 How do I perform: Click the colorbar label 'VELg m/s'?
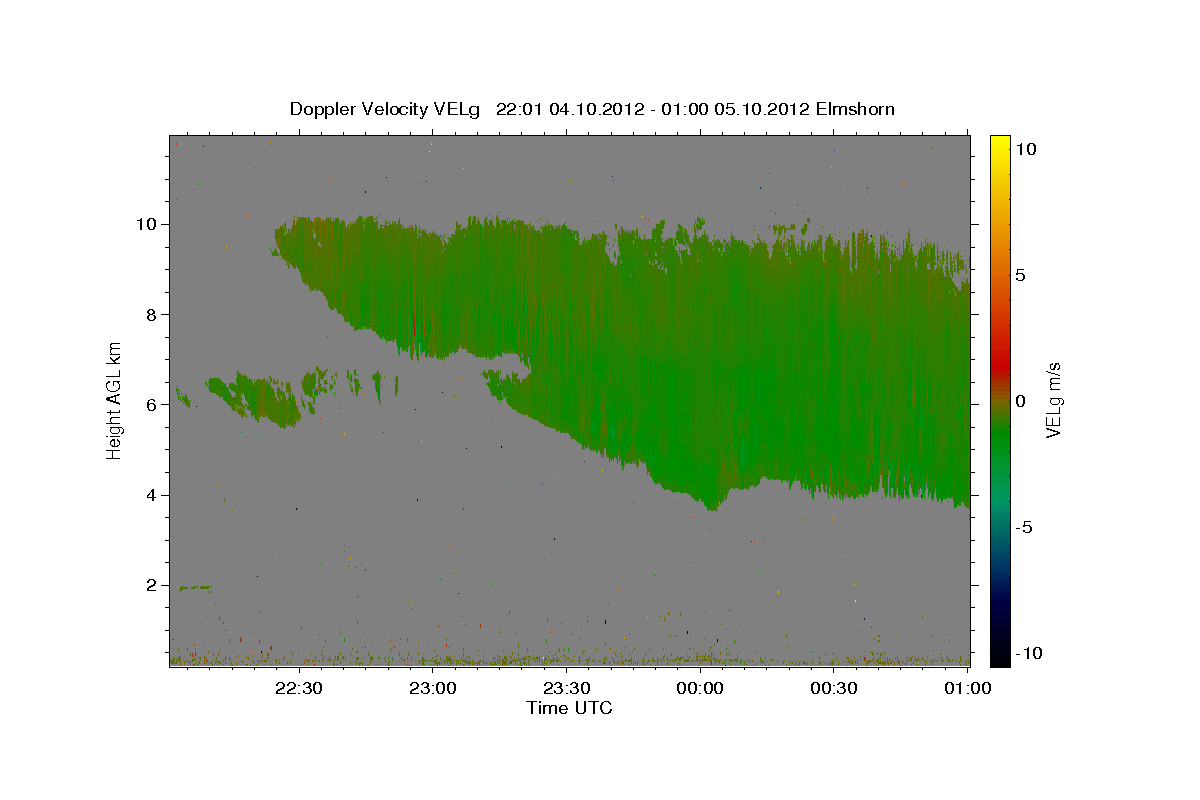pos(1053,401)
